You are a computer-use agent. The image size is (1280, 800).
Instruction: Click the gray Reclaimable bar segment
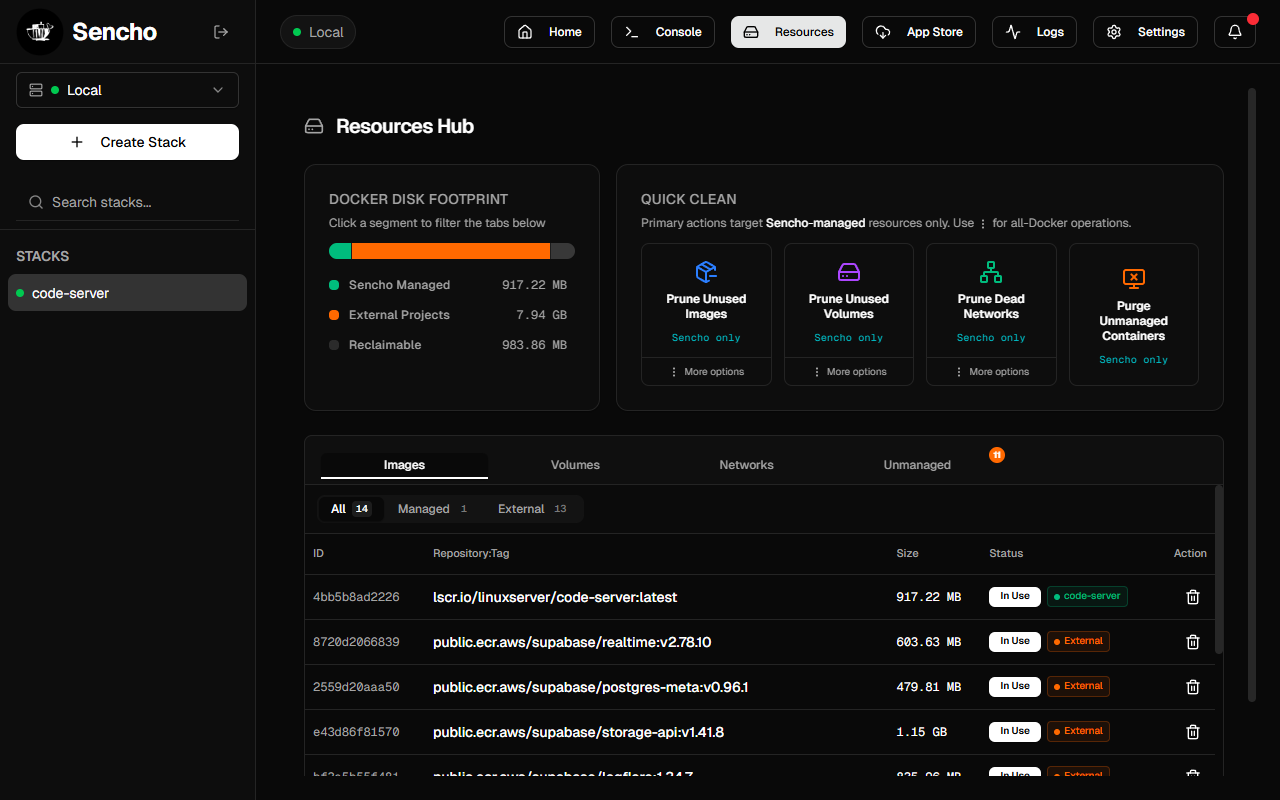point(562,251)
